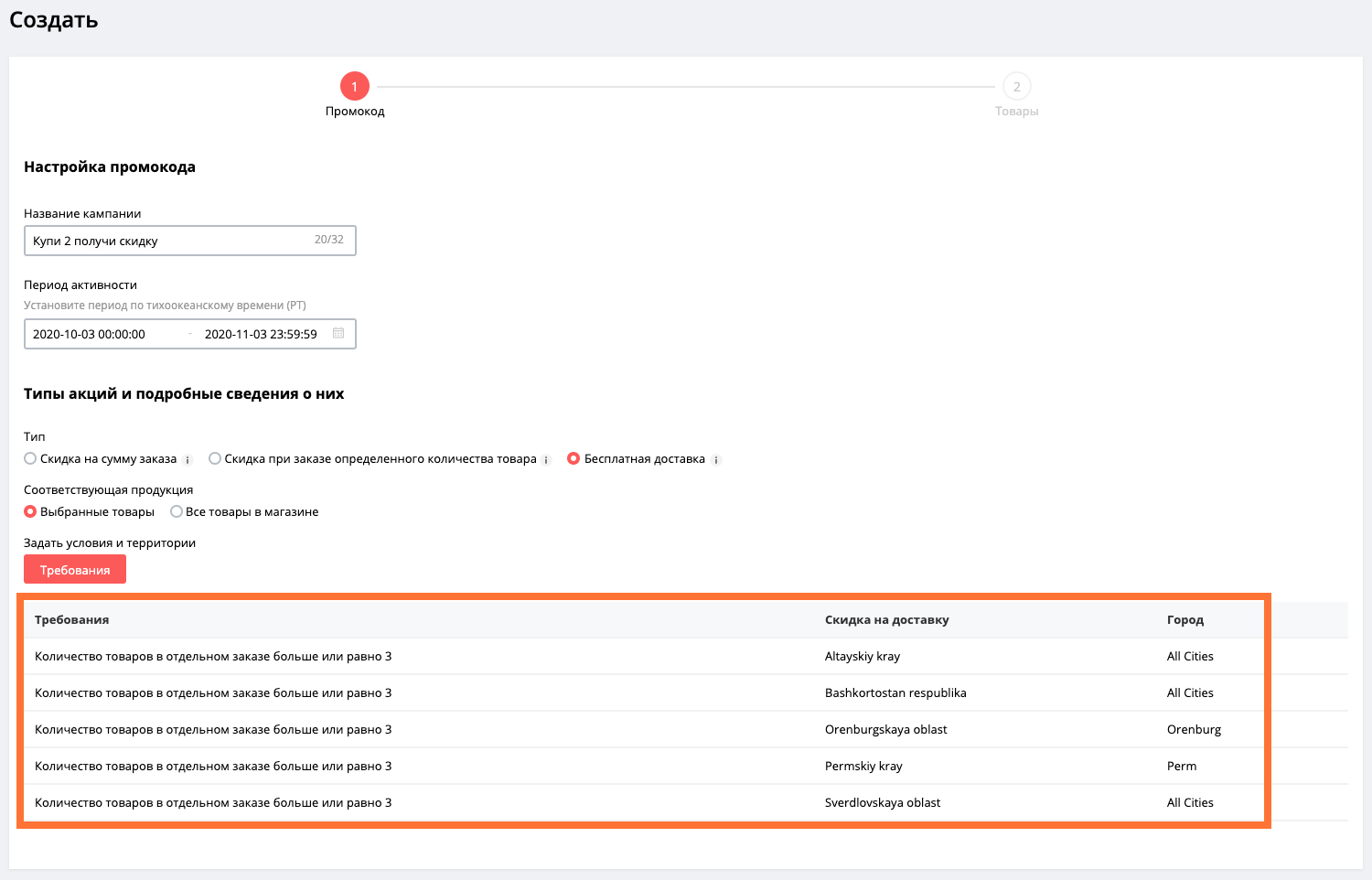Select Скидка при заказе определенного количества товара

click(215, 458)
